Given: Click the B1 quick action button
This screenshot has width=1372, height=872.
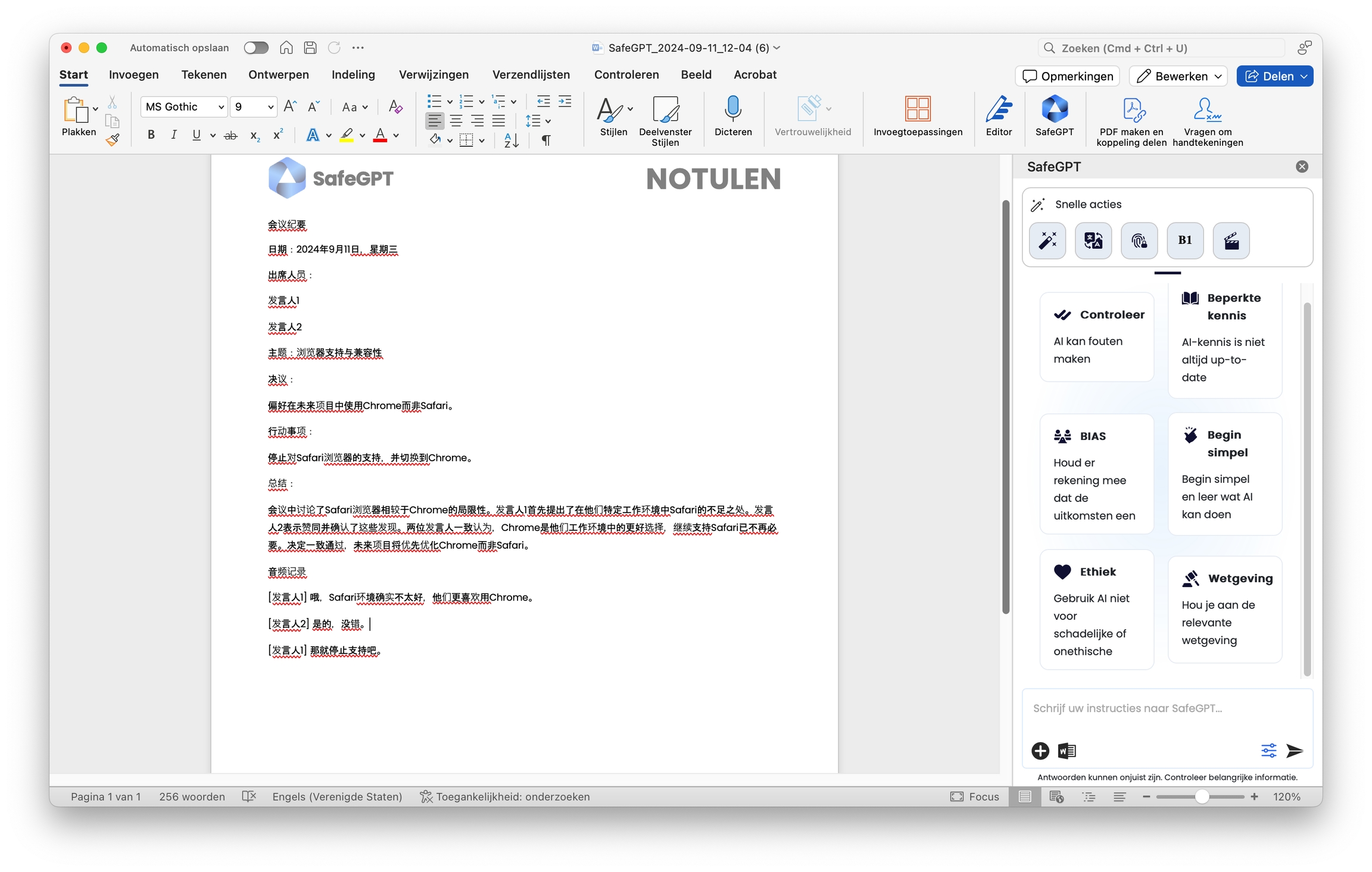Looking at the screenshot, I should [x=1184, y=240].
